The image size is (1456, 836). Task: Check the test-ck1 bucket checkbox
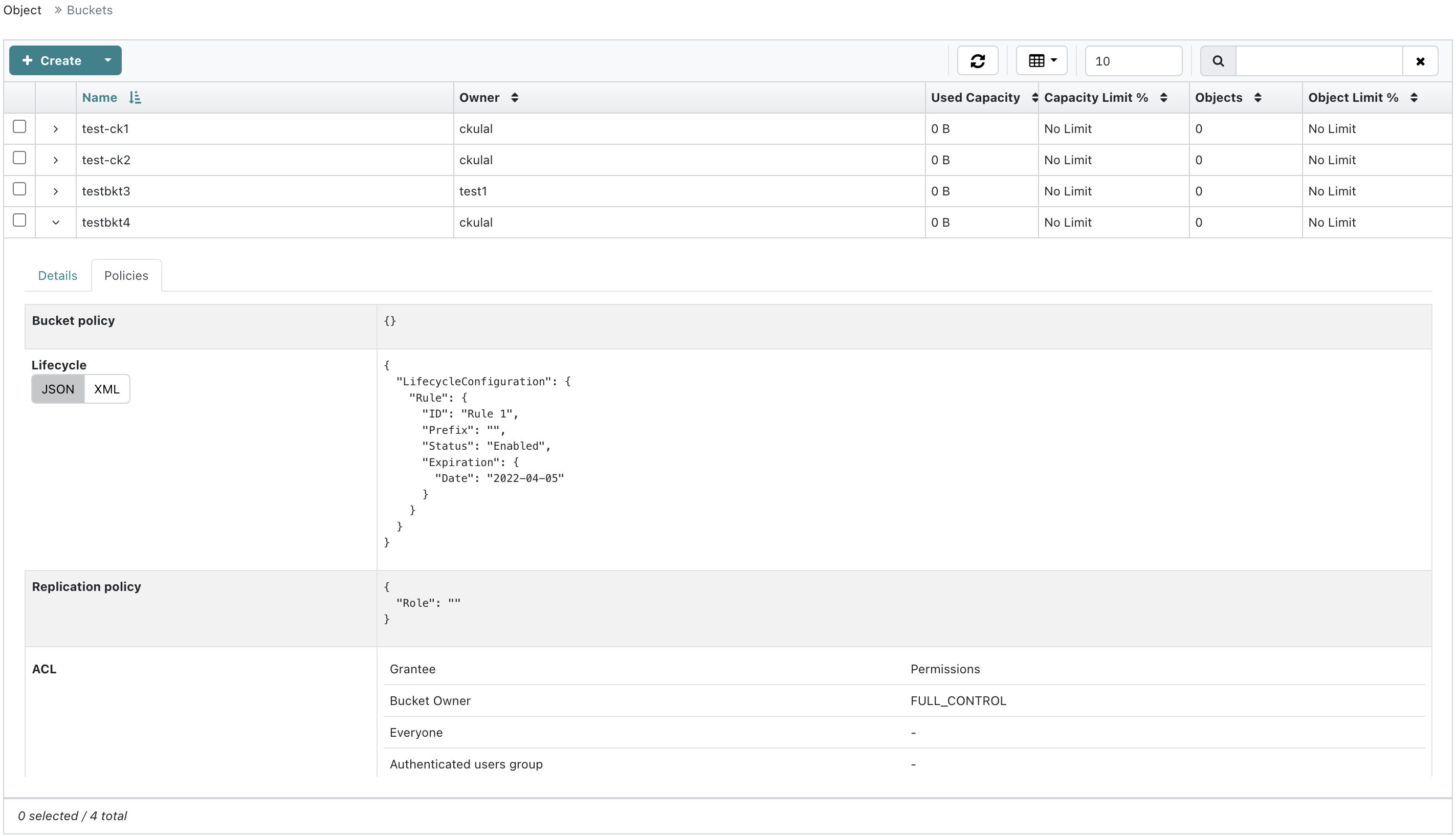click(19, 127)
